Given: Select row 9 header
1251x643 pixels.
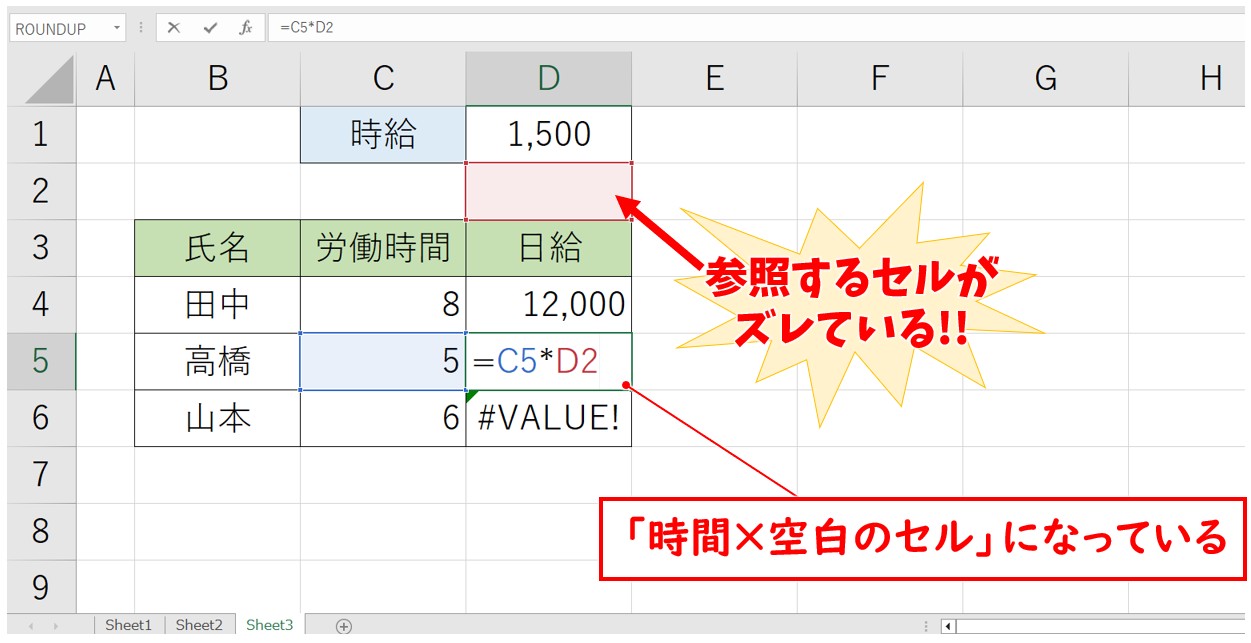Looking at the screenshot, I should point(41,588).
